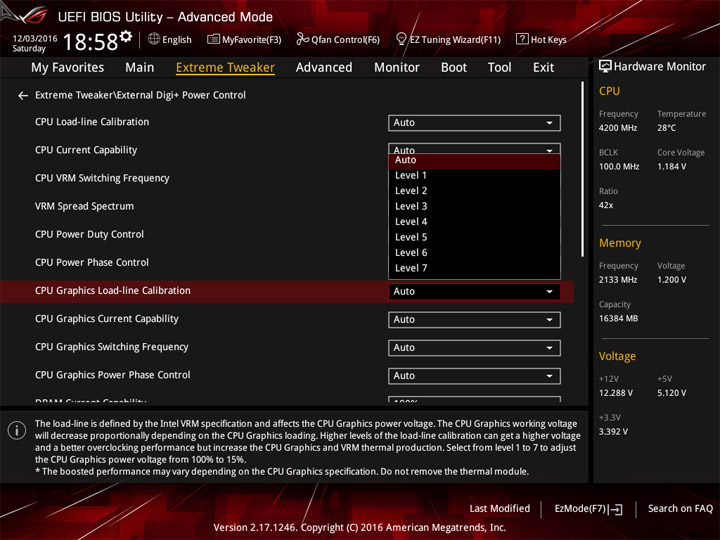
Task: Click the settings list vertical scrollbar
Action: (582, 169)
